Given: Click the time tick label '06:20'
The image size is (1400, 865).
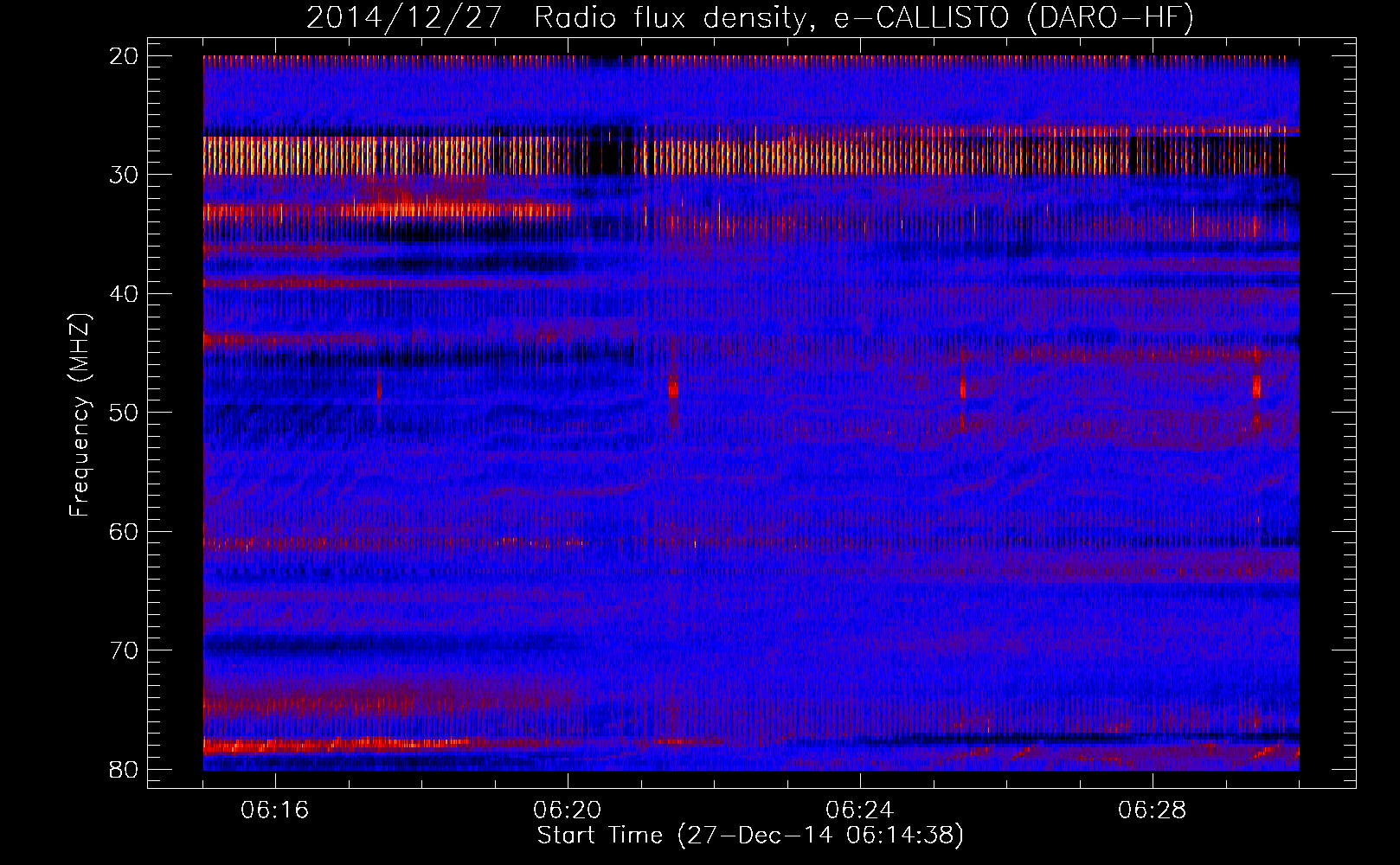Looking at the screenshot, I should click(x=568, y=811).
